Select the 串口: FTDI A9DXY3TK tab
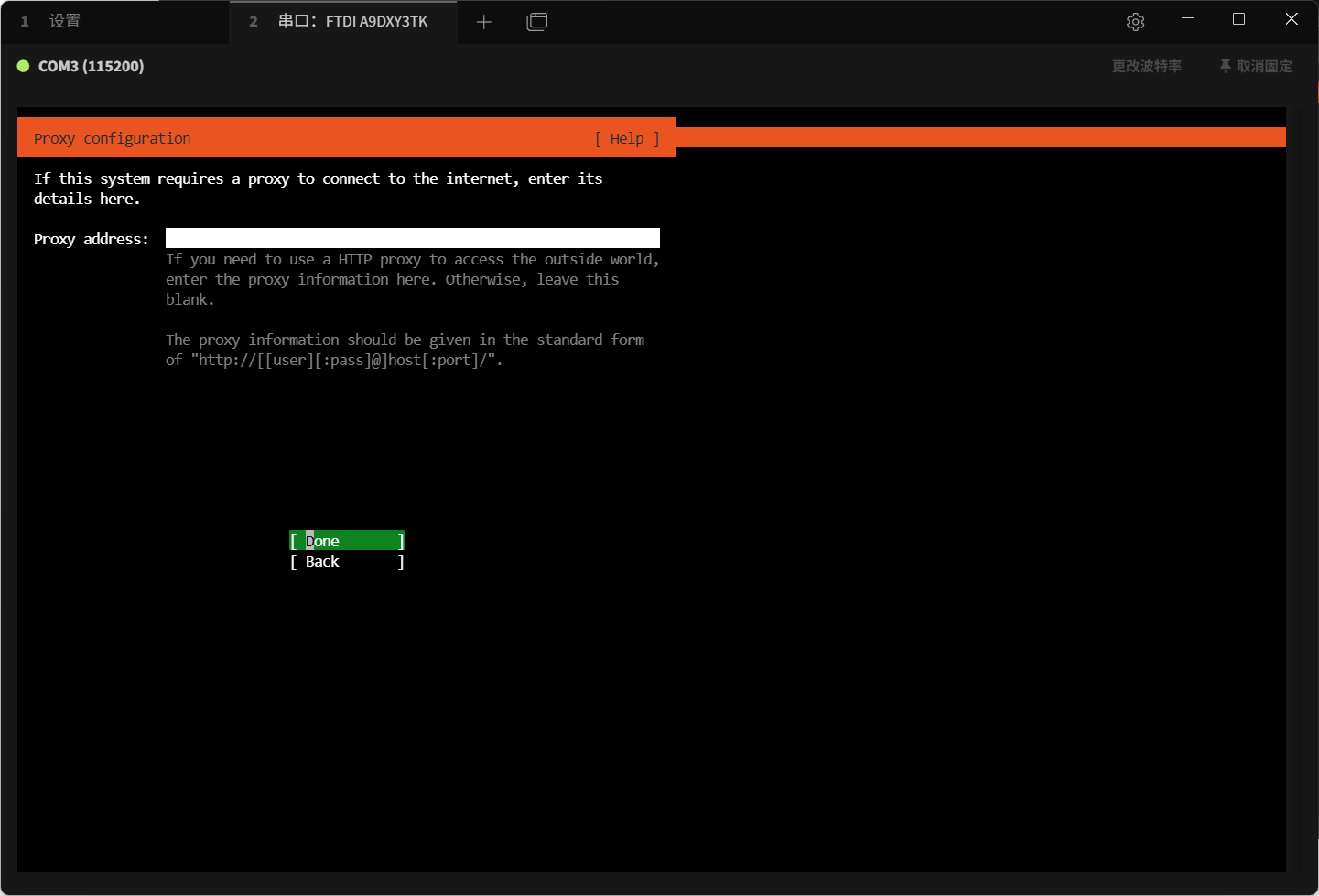This screenshot has height=896, width=1319. click(352, 21)
